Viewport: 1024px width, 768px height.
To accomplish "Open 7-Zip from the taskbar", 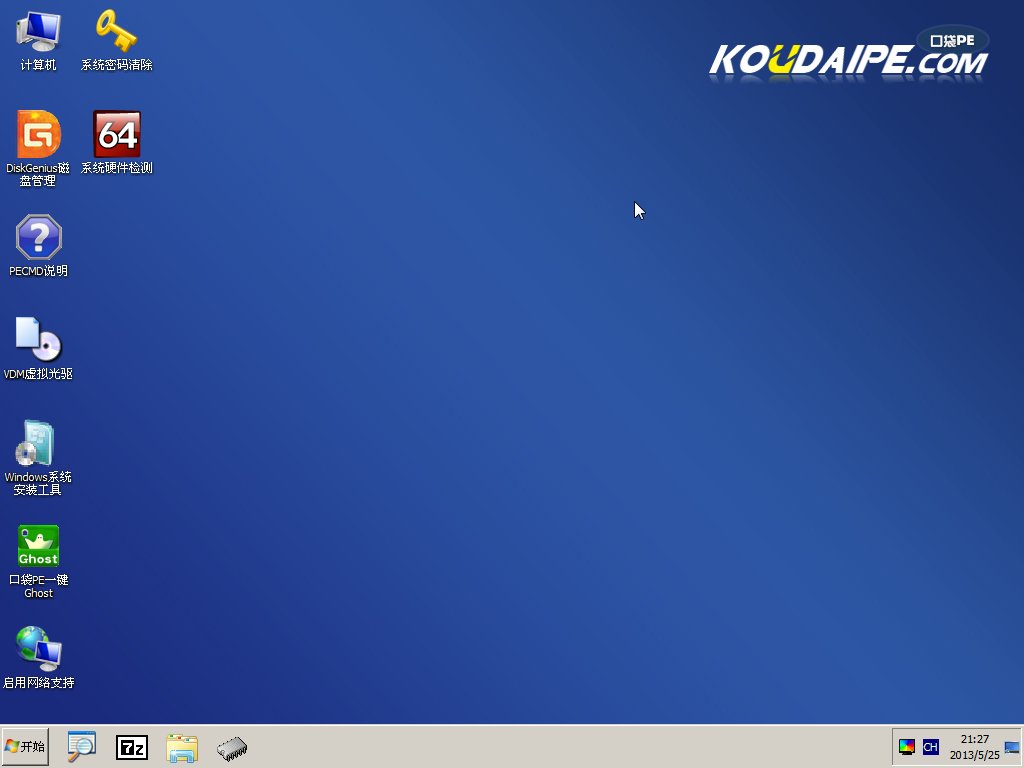I will [133, 747].
